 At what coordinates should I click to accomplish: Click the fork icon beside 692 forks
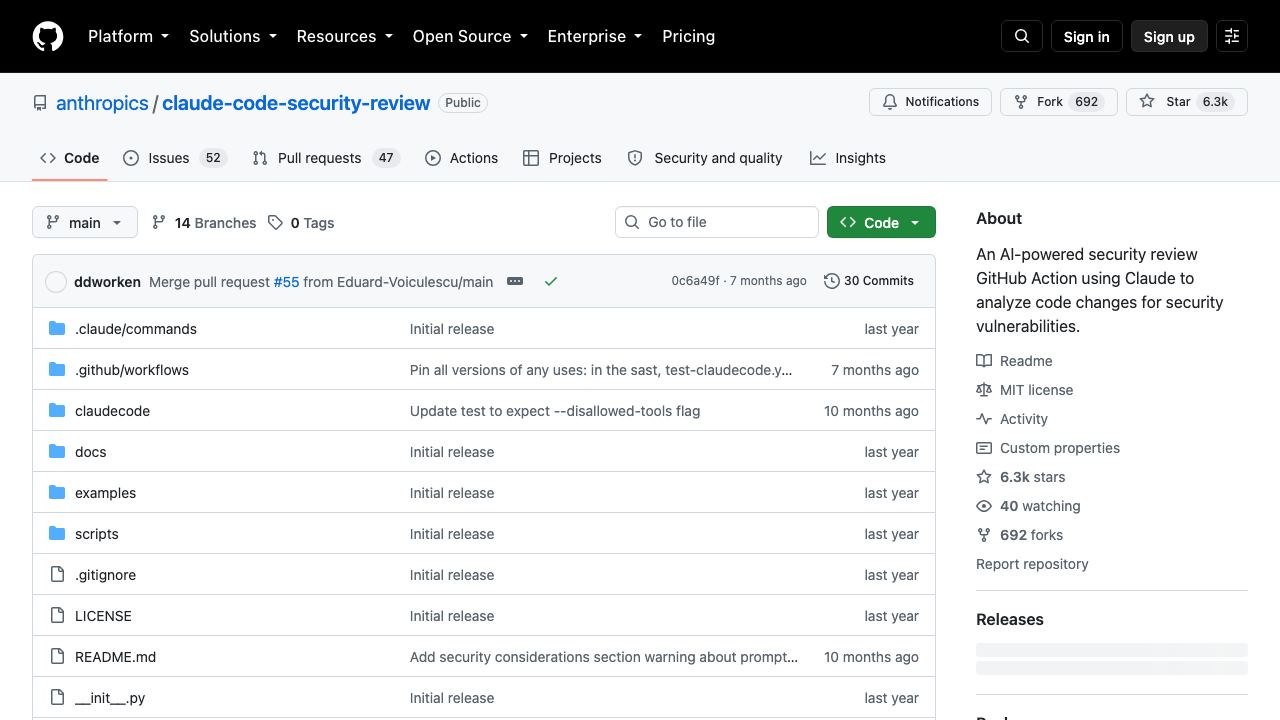pos(984,535)
